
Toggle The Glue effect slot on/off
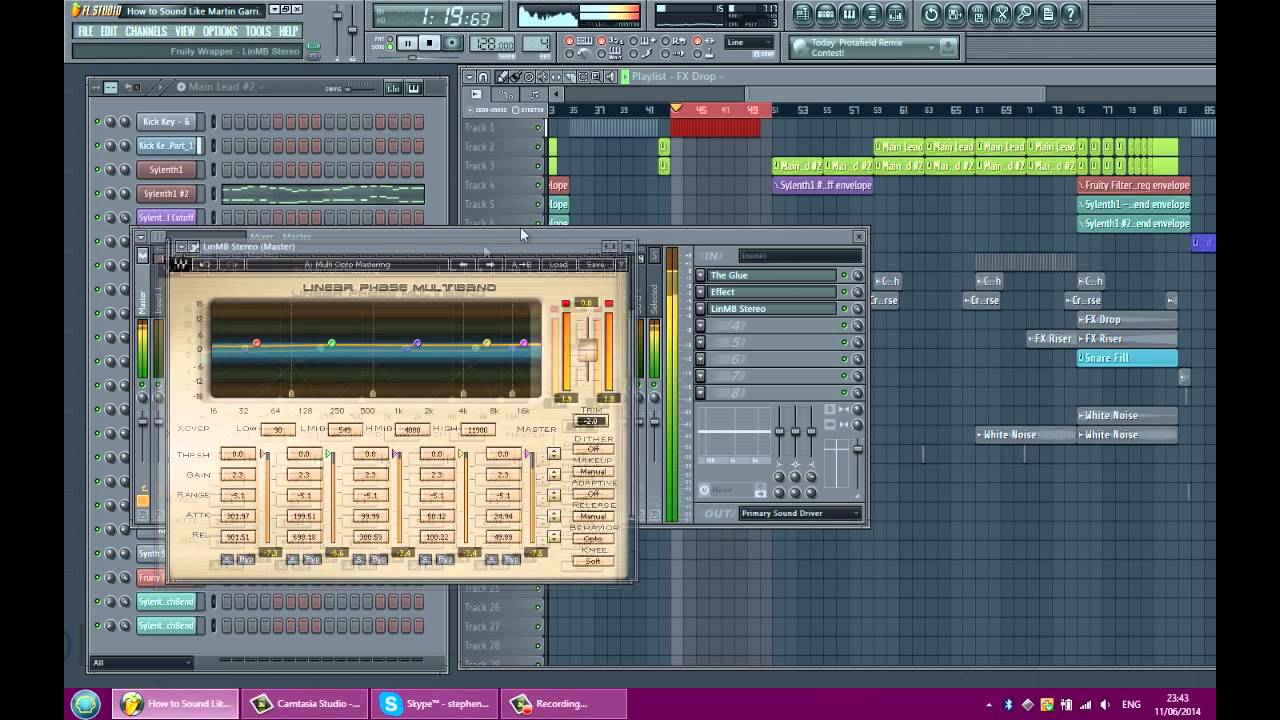tap(844, 275)
